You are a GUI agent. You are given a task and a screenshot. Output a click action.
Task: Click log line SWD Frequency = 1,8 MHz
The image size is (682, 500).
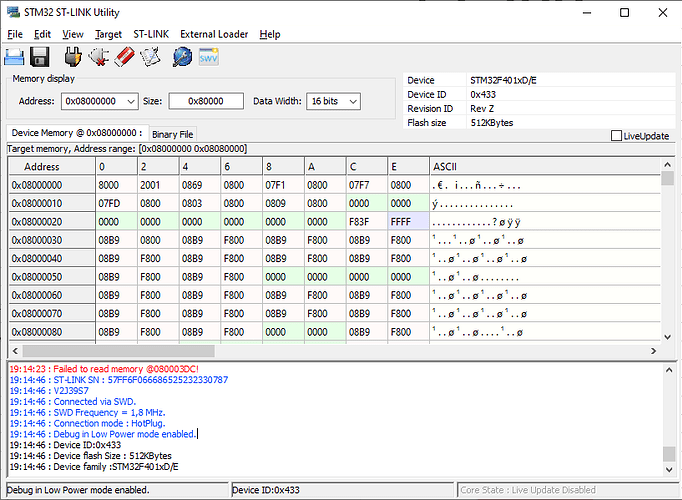click(87, 412)
